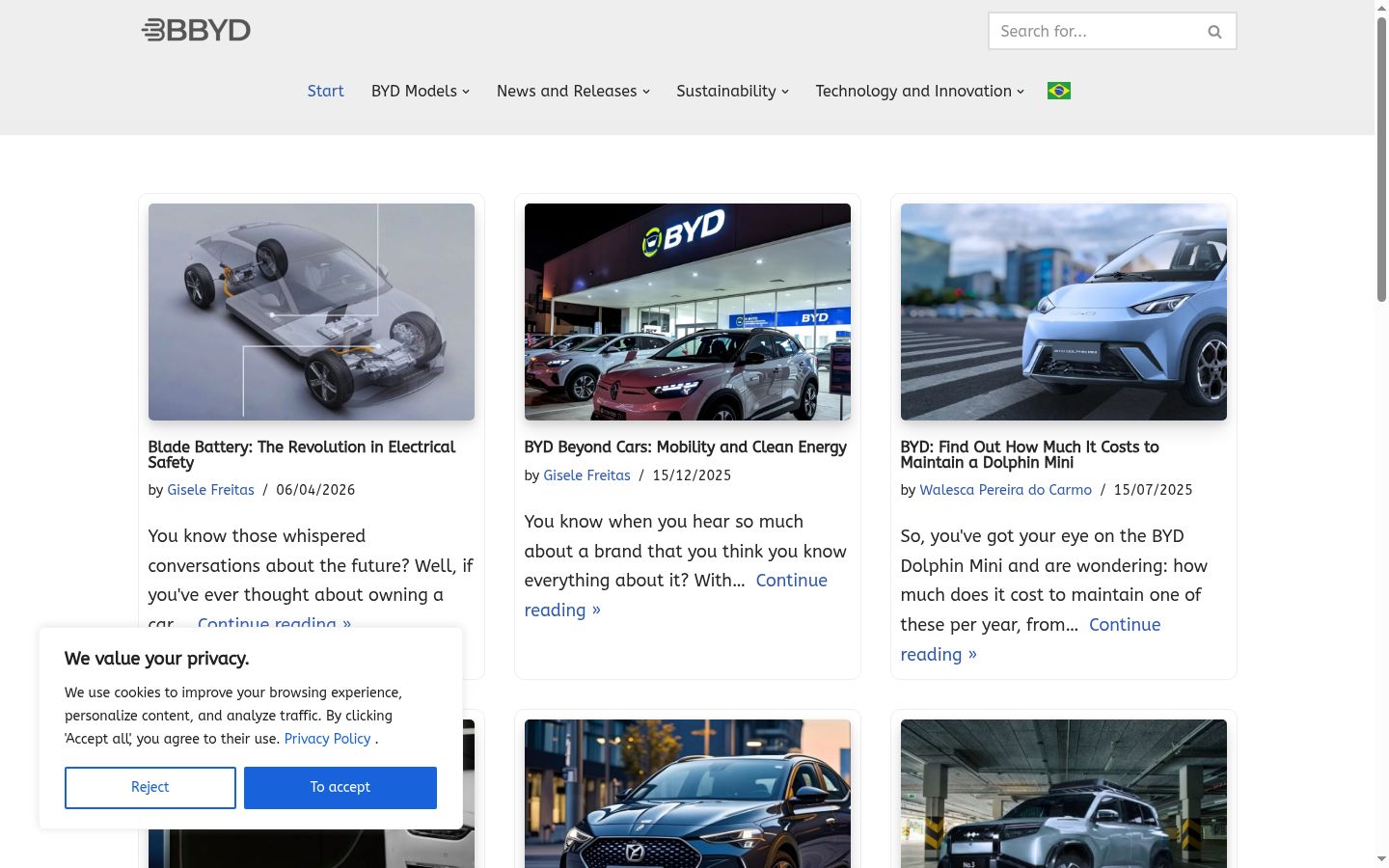Click the "We value your privacy." heading
The width and height of the screenshot is (1389, 868).
click(157, 659)
